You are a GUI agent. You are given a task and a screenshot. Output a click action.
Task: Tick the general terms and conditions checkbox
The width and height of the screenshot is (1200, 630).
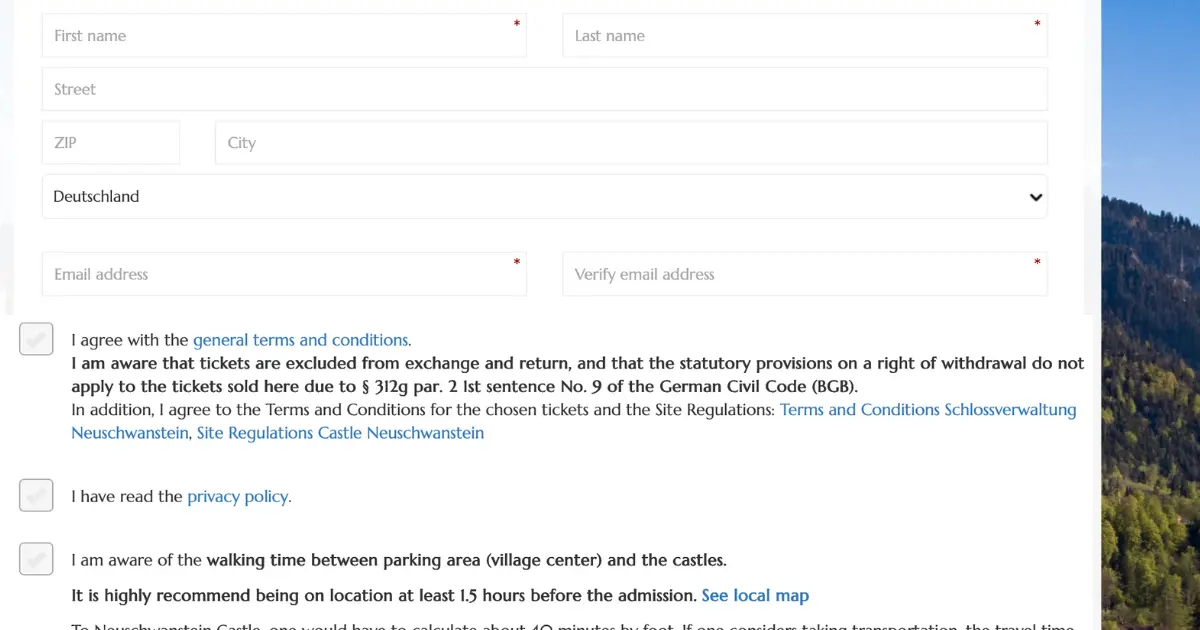pyautogui.click(x=36, y=340)
